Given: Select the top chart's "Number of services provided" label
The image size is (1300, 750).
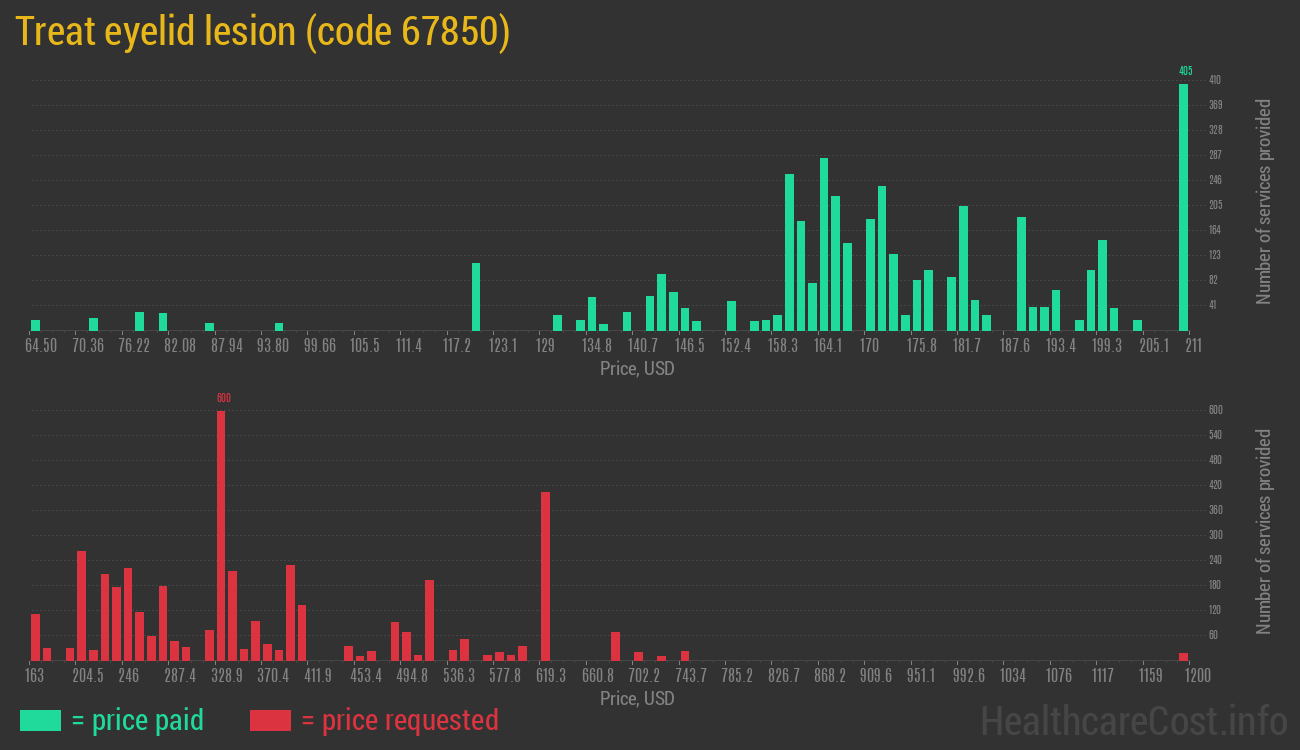Looking at the screenshot, I should coord(1264,201).
